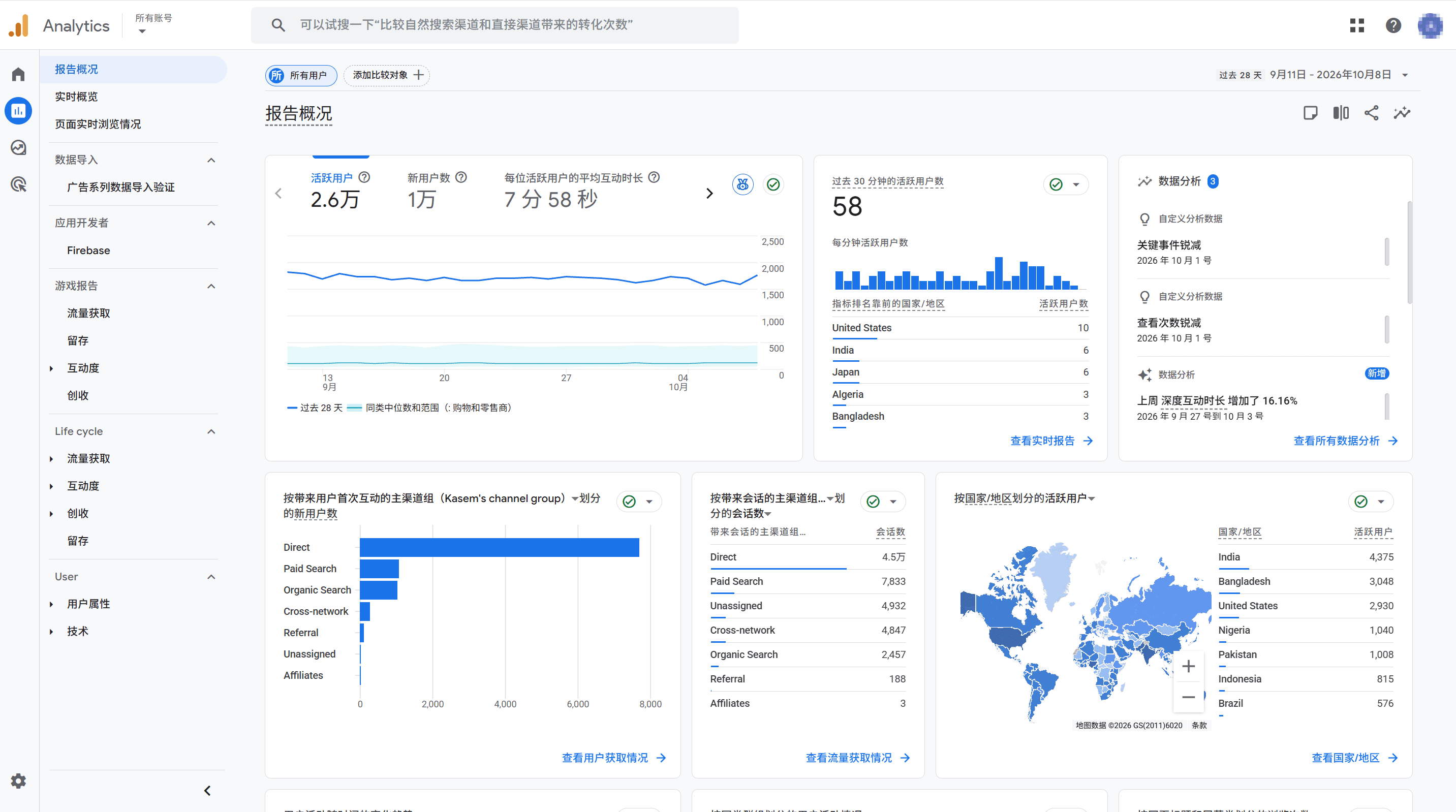
Task: Open the Help question mark icon
Action: tap(1393, 25)
